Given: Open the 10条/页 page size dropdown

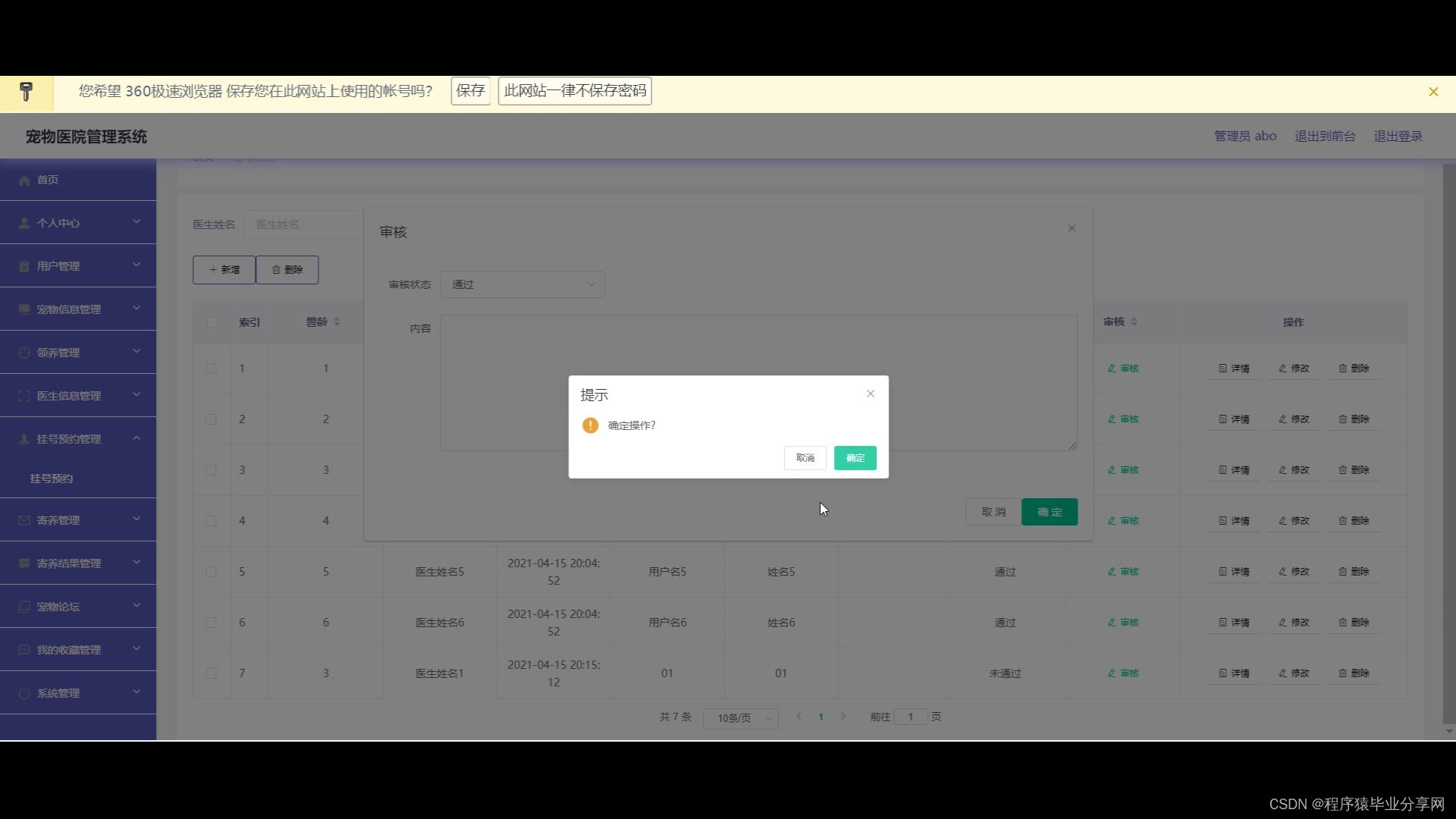Looking at the screenshot, I should click(740, 718).
